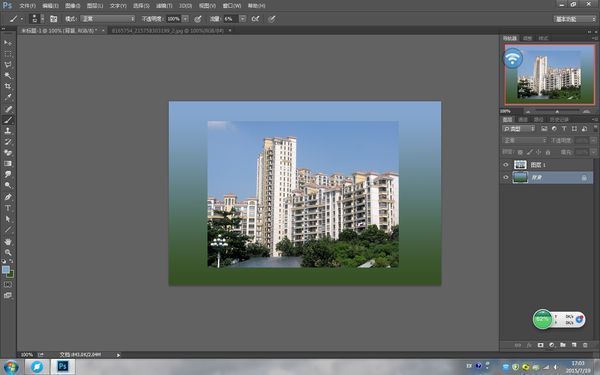
Task: Open the brush panel toggle in options bar
Action: [x=54, y=19]
